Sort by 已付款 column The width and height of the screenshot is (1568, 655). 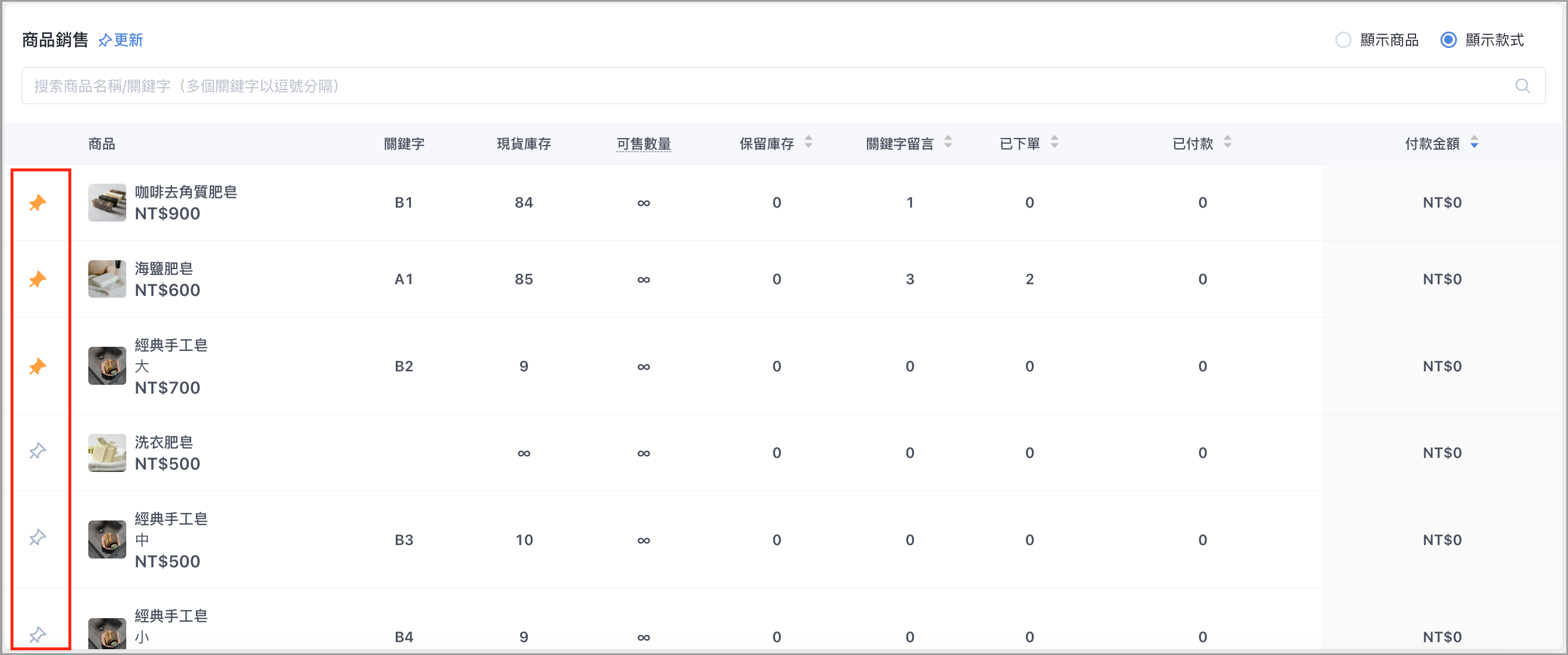pyautogui.click(x=1227, y=143)
